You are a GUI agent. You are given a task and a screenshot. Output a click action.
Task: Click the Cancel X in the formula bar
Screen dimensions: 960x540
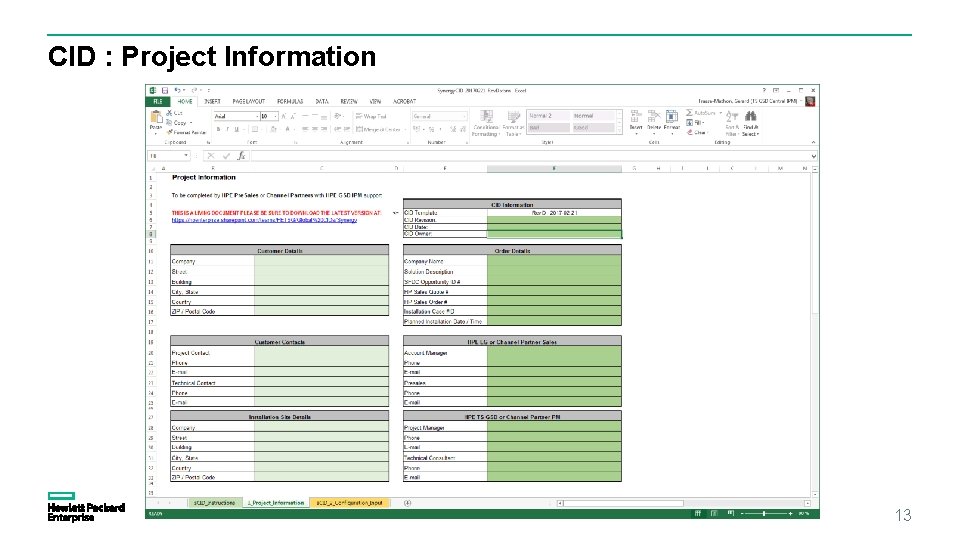tap(211, 156)
